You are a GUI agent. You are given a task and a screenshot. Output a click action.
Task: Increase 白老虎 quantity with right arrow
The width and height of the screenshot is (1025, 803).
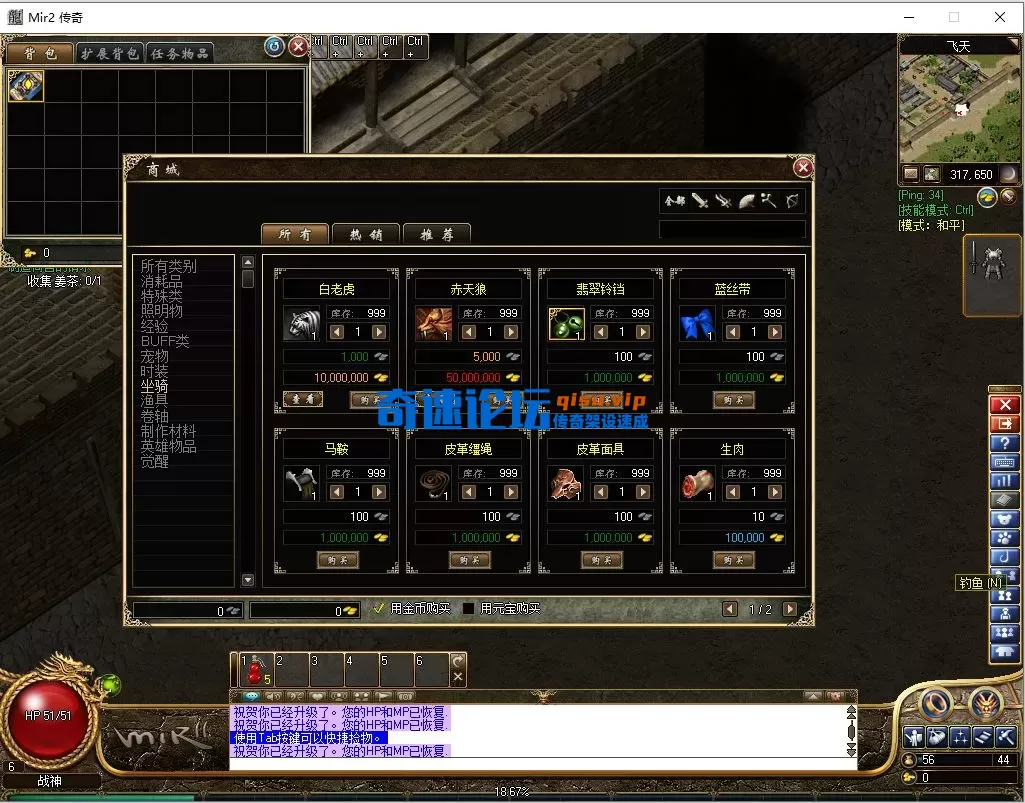tap(380, 331)
